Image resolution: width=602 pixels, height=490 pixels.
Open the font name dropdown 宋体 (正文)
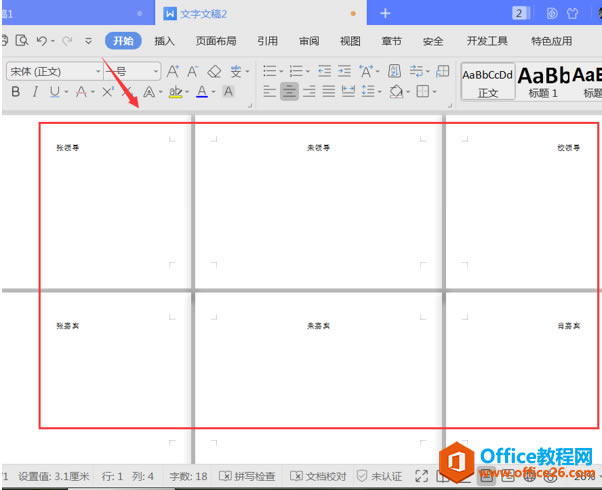click(55, 71)
